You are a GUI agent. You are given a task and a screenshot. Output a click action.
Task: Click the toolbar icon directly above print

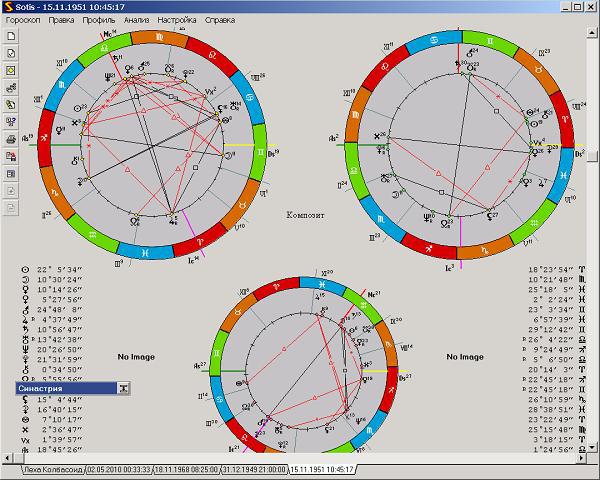(10, 121)
